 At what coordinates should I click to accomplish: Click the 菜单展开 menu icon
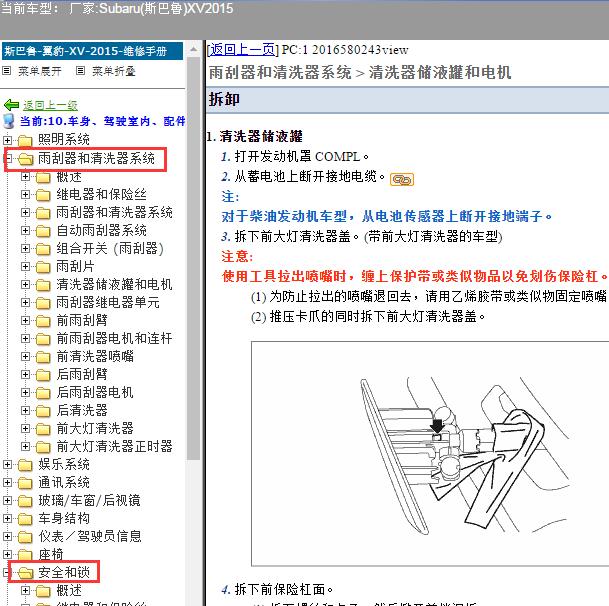click(7, 71)
